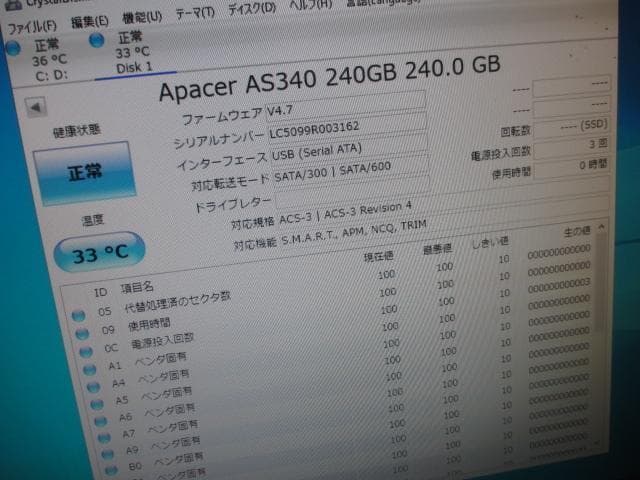This screenshot has height=480, width=640.
Task: Click the 現在値 column header
Action: (378, 256)
